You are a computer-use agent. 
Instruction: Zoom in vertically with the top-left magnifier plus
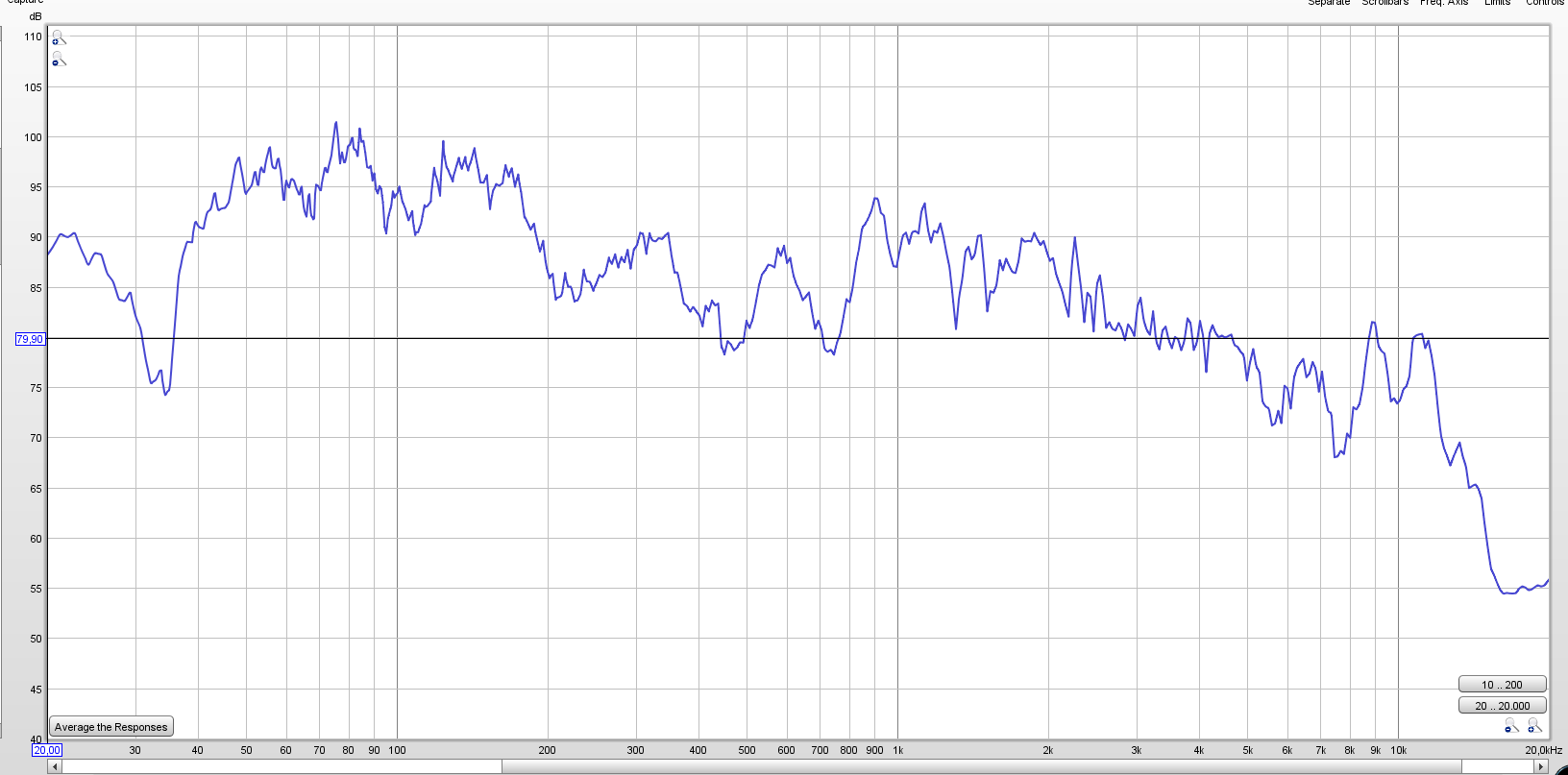point(58,38)
